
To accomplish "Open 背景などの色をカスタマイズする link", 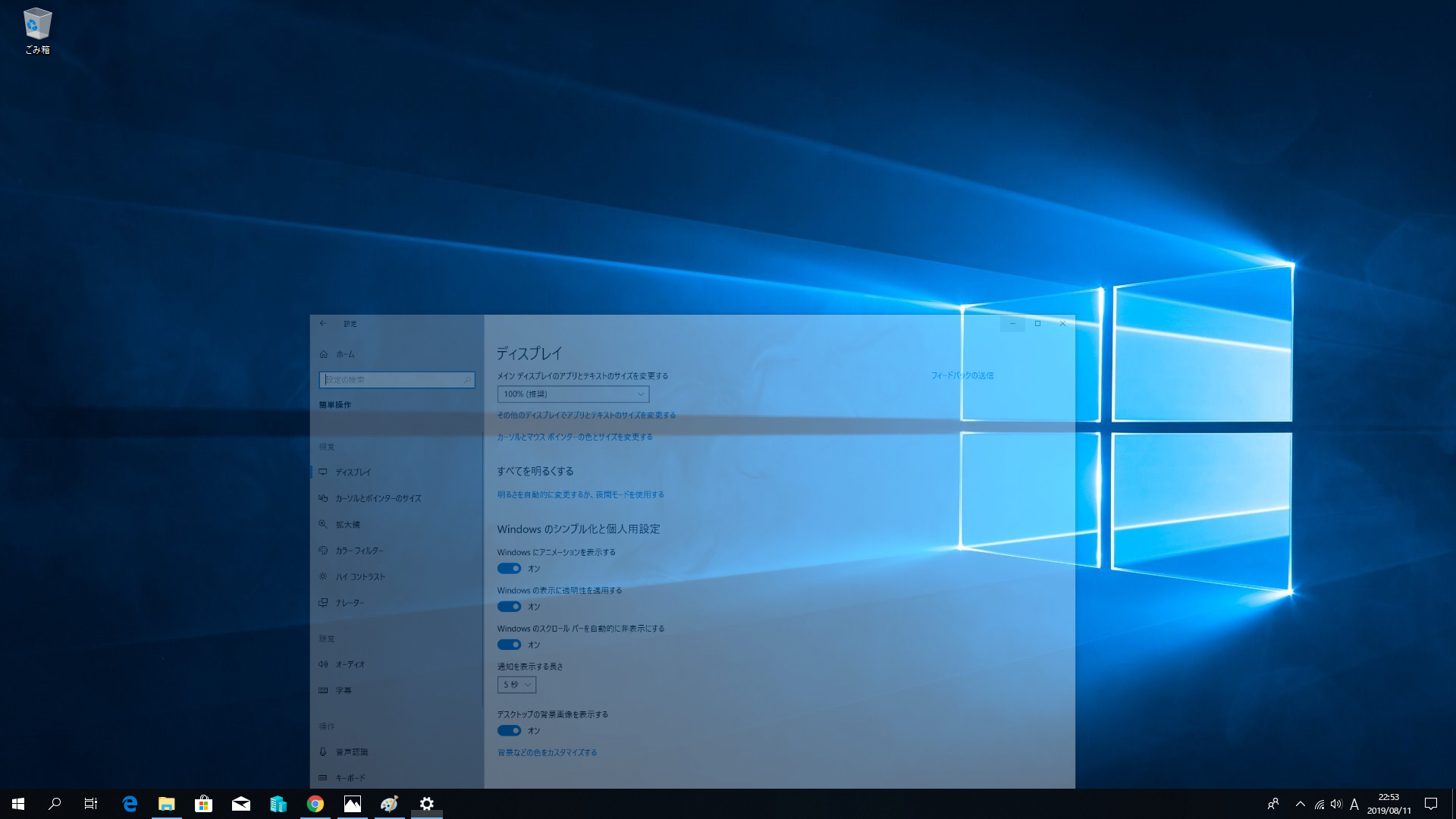I will pos(548,753).
